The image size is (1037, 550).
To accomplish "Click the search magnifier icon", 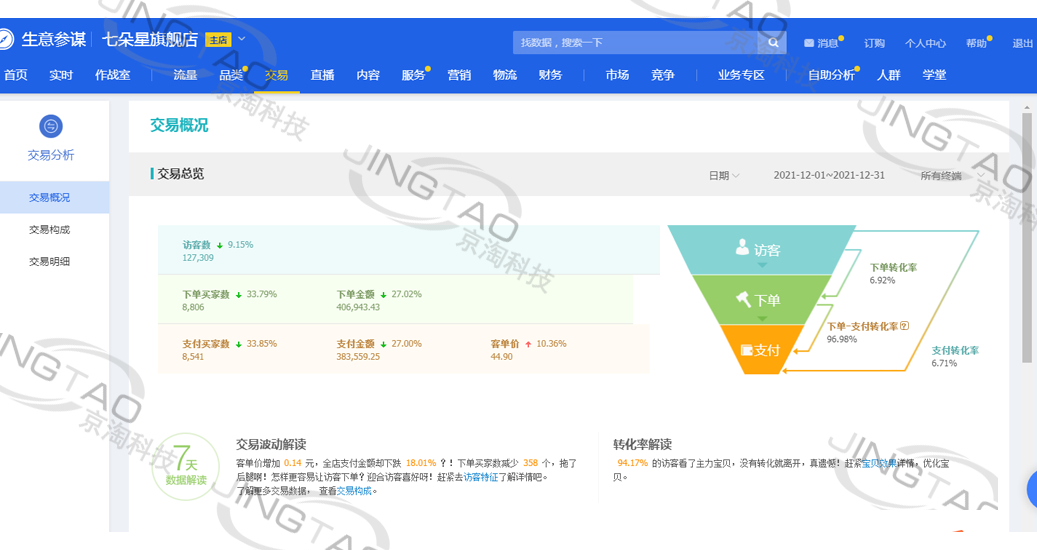I will pos(774,43).
